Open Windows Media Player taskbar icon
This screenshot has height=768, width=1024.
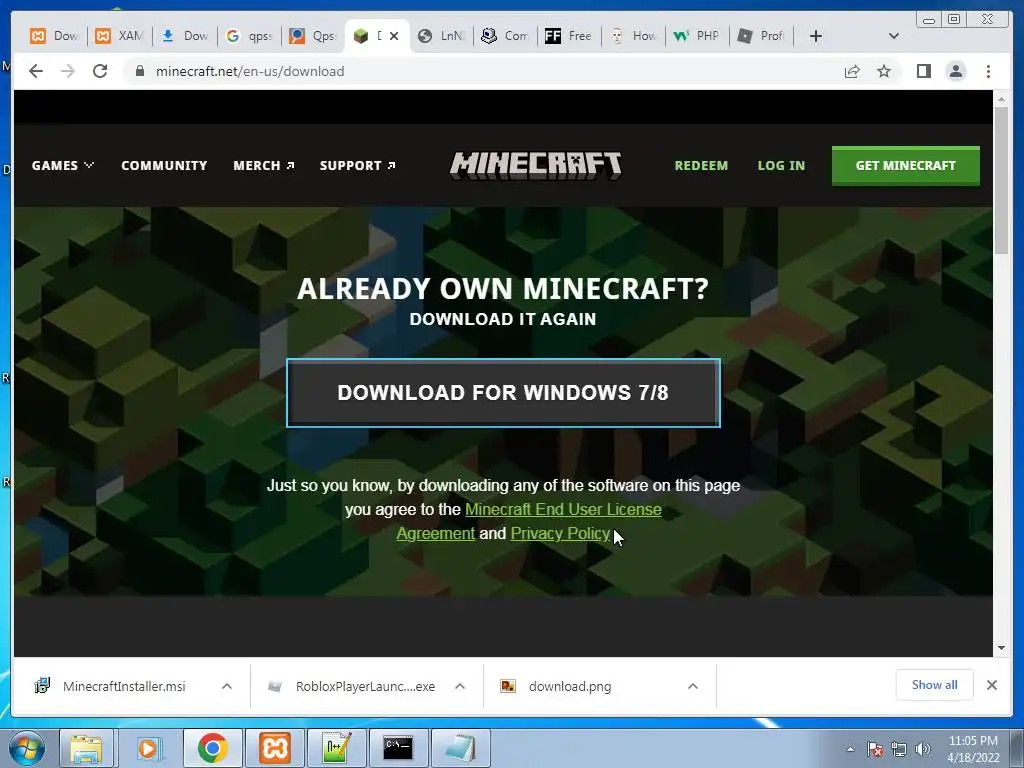tap(149, 748)
